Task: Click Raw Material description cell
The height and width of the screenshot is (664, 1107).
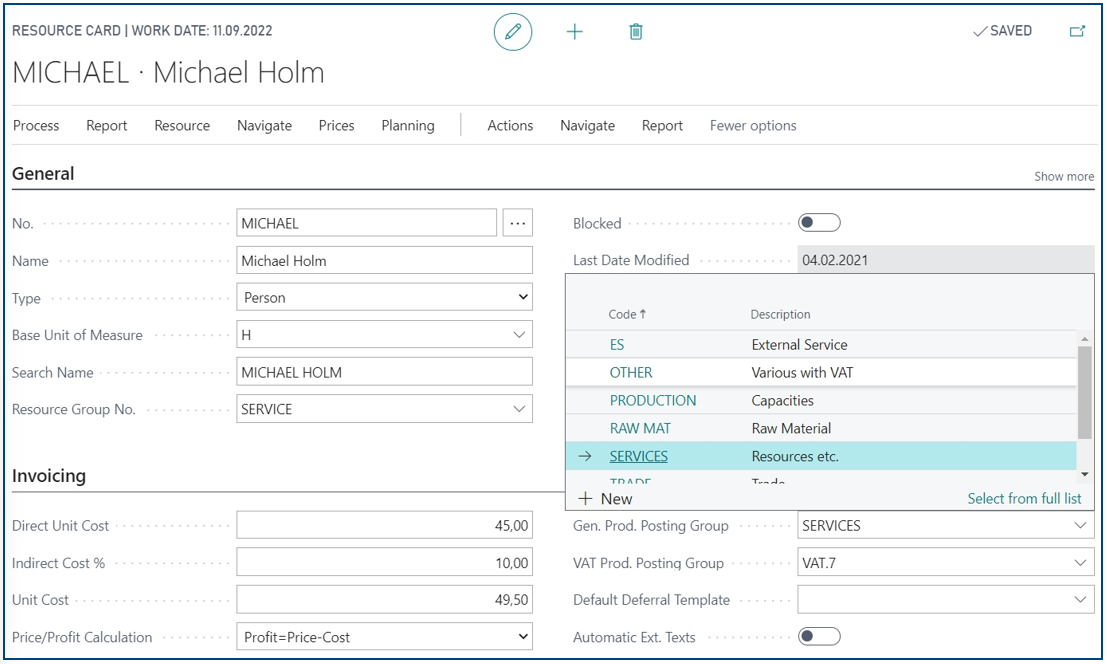Action: click(791, 428)
